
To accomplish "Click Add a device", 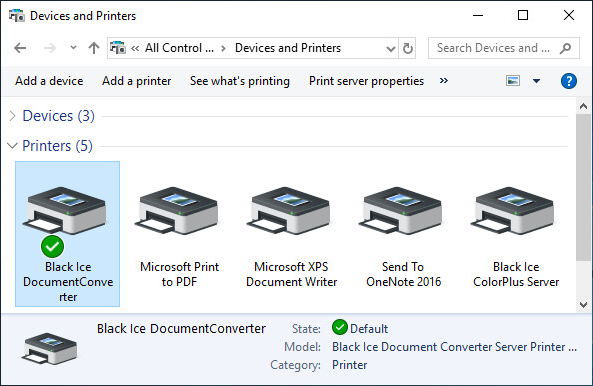I will tap(49, 81).
